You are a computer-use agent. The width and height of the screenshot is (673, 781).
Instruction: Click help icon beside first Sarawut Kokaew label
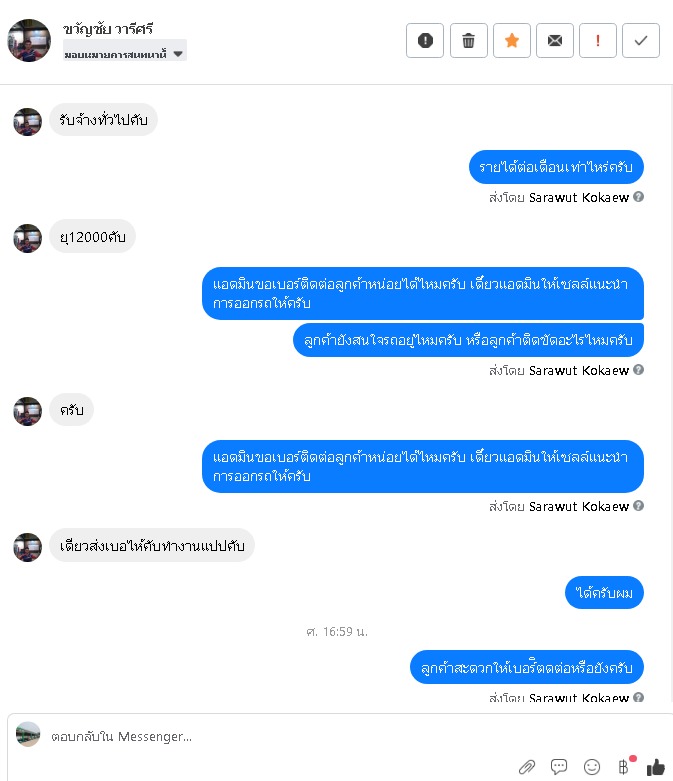point(638,197)
